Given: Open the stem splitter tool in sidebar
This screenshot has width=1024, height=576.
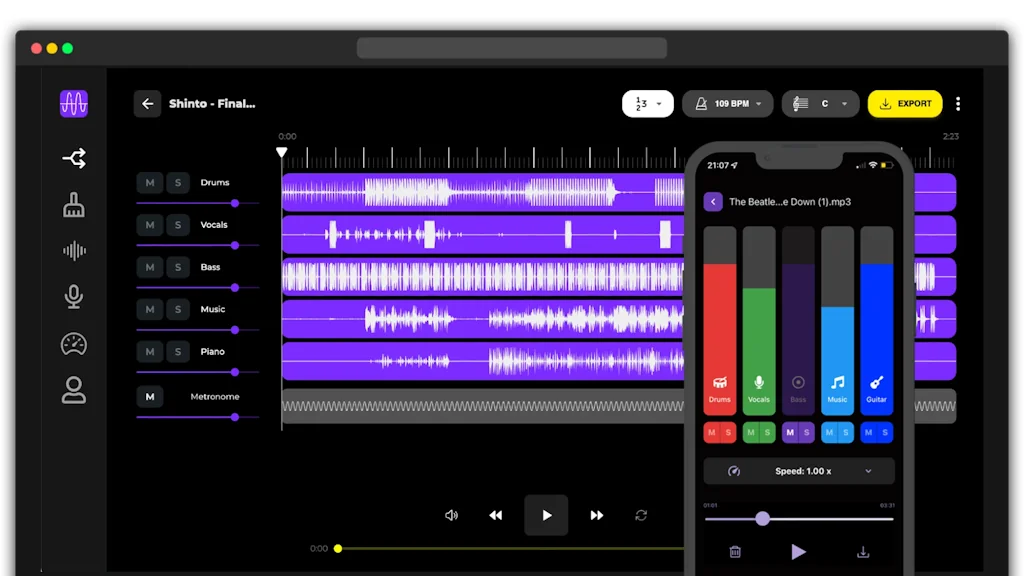Looking at the screenshot, I should coord(73,157).
